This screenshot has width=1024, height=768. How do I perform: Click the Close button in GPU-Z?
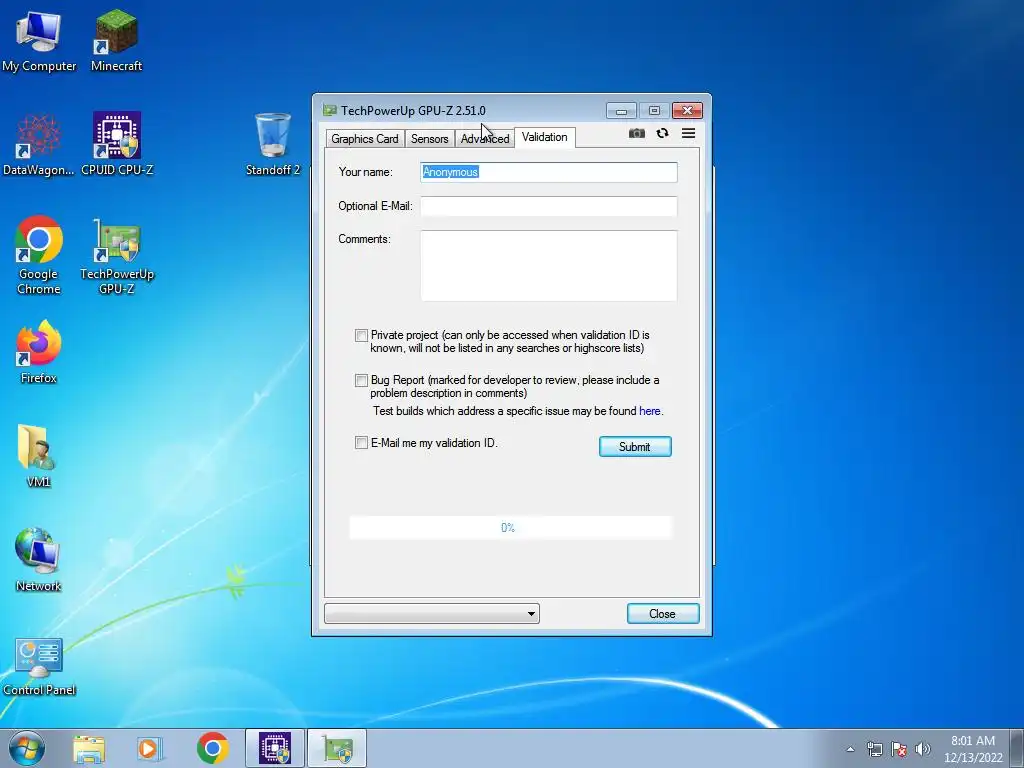(x=663, y=614)
